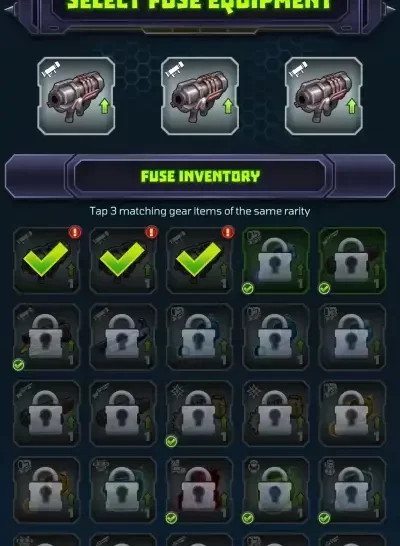Untick the third checked inventory item
Image resolution: width=400 pixels, height=546 pixels.
199,260
